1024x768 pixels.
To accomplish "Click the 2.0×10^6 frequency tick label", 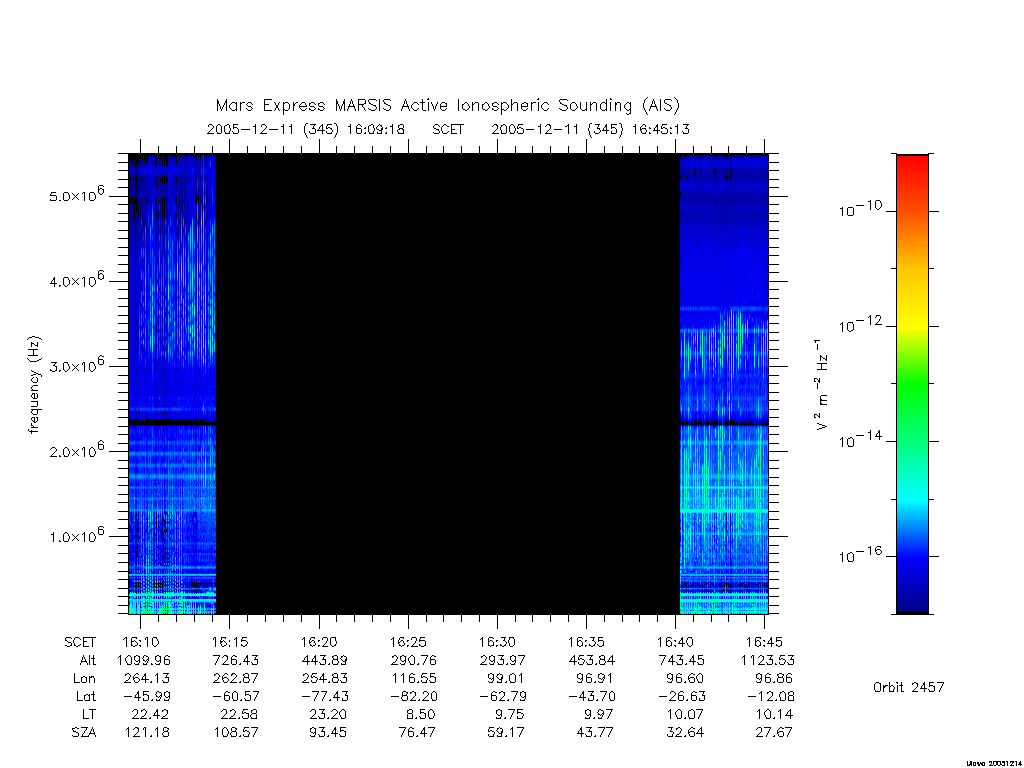I will [x=76, y=449].
